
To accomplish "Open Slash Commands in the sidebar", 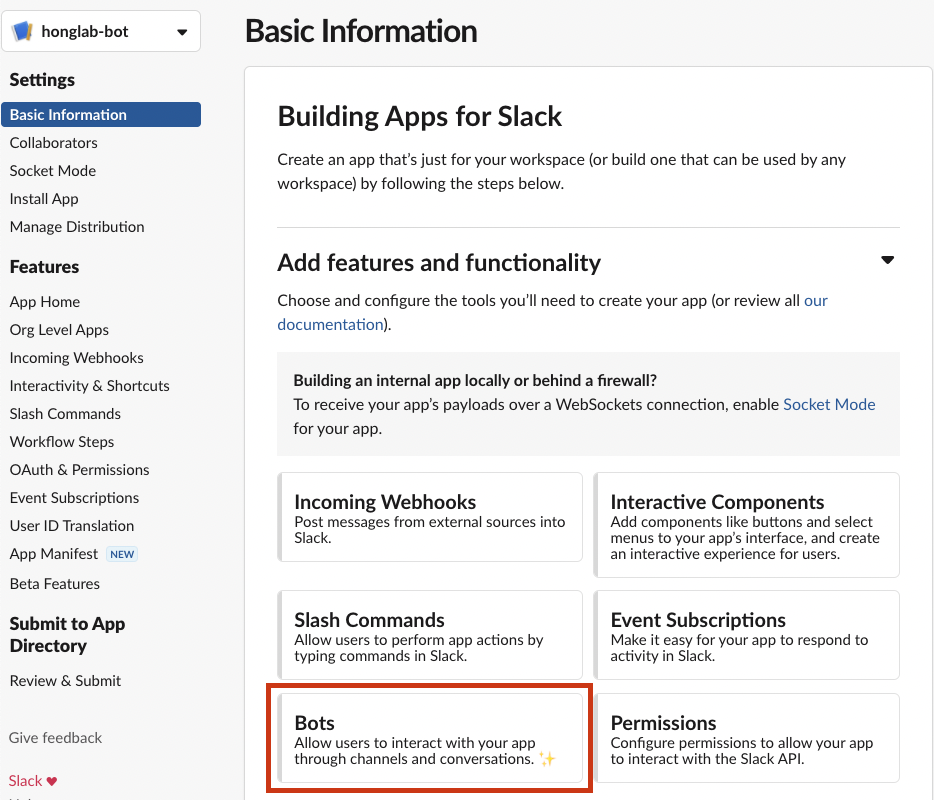I will pyautogui.click(x=65, y=414).
